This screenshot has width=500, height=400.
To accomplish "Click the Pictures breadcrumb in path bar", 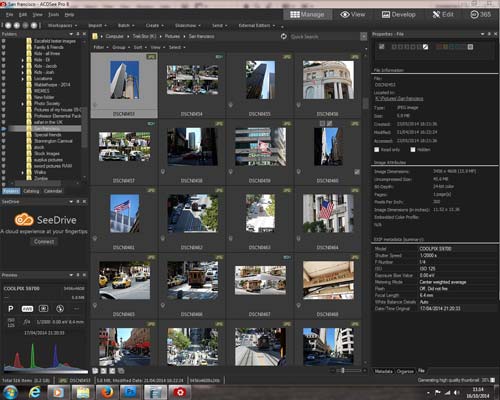I will 172,36.
